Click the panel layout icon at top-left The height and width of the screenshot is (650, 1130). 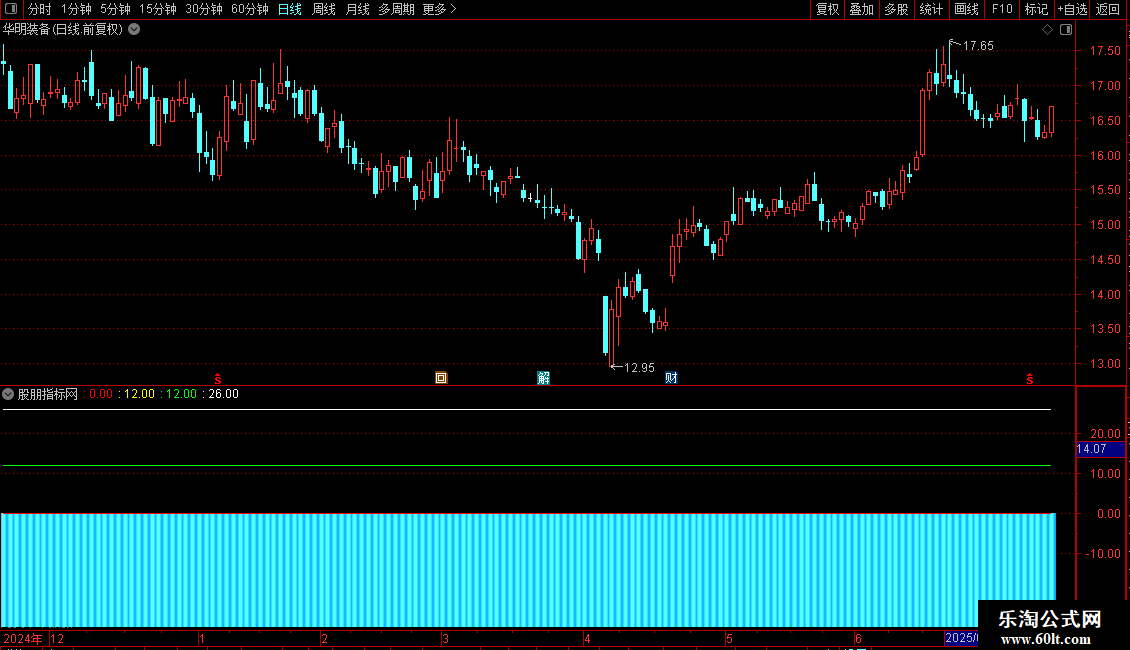(x=11, y=9)
